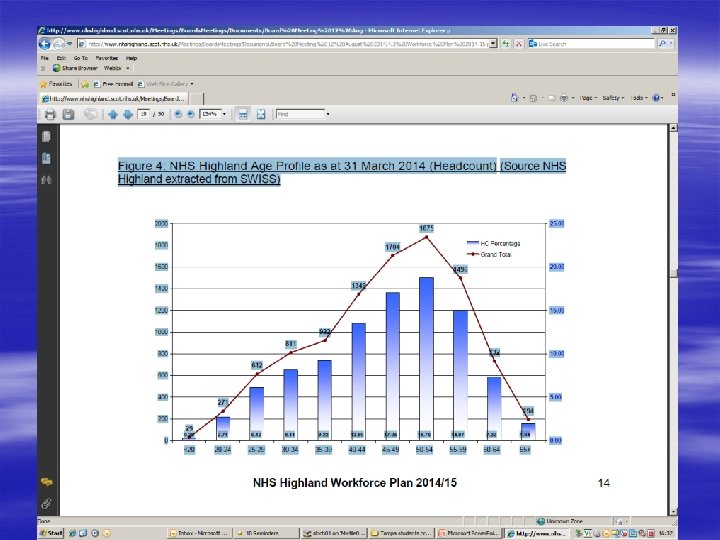Image resolution: width=720 pixels, height=540 pixels.
Task: Open the Favorites menu in menu bar
Action: click(107, 58)
